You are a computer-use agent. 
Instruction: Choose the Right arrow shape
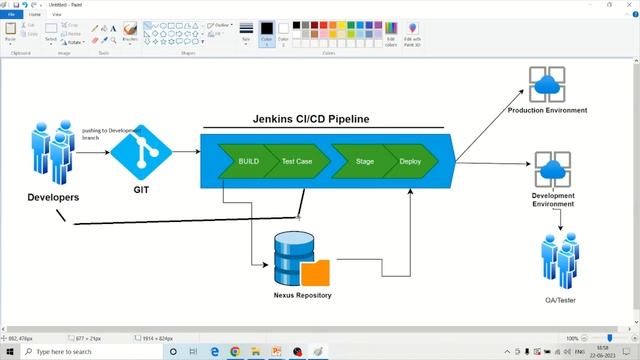pyautogui.click(x=179, y=34)
